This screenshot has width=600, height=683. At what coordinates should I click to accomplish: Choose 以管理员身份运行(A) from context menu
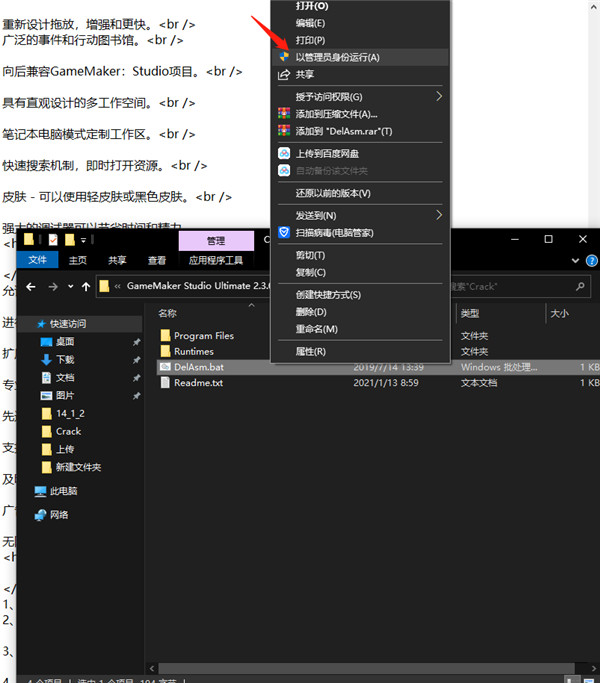click(360, 57)
